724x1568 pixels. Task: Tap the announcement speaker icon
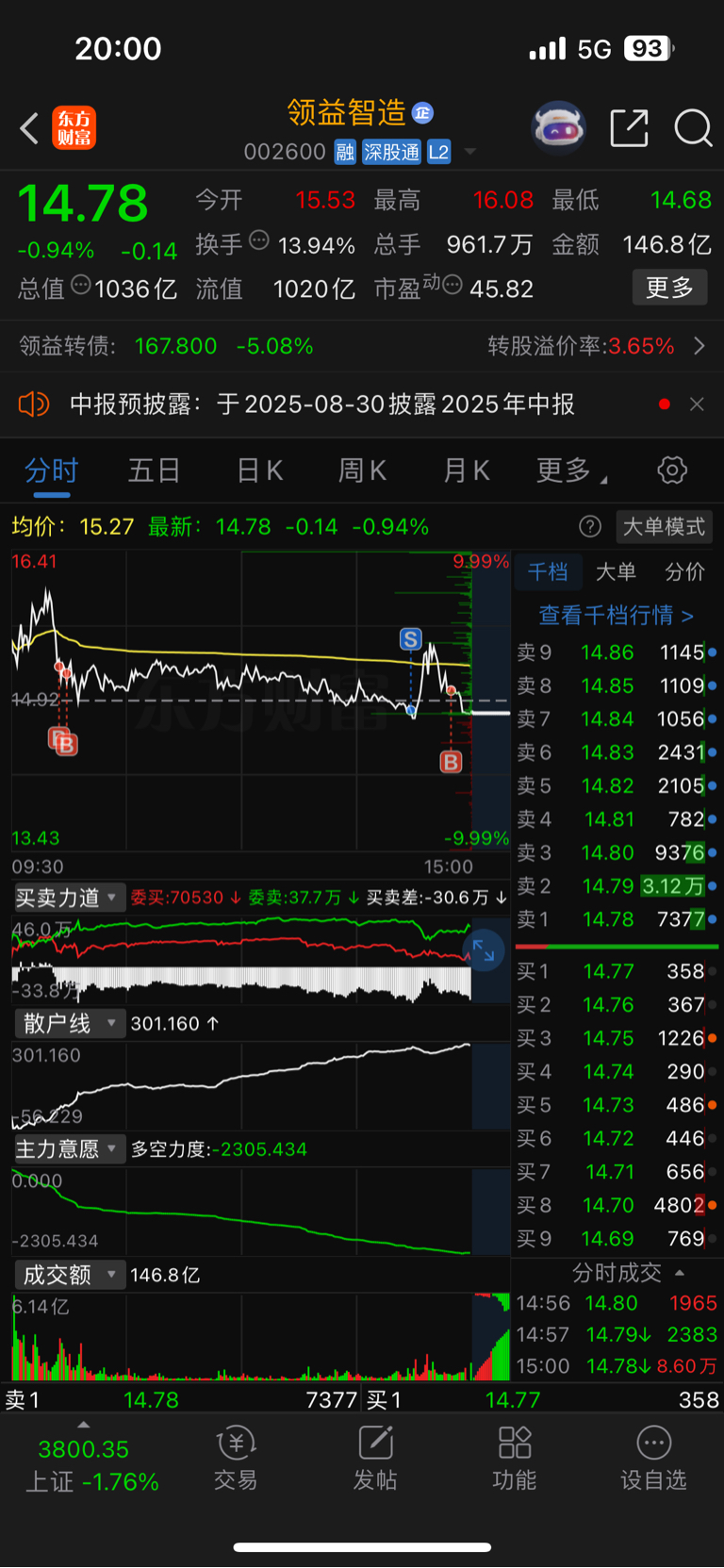[x=34, y=404]
